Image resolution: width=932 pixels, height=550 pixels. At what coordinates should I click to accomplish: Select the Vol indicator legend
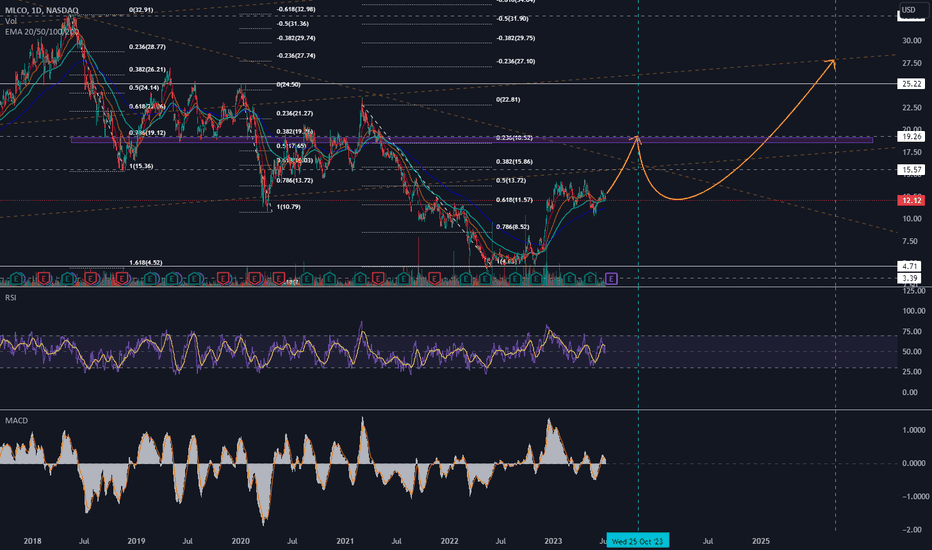tap(11, 21)
